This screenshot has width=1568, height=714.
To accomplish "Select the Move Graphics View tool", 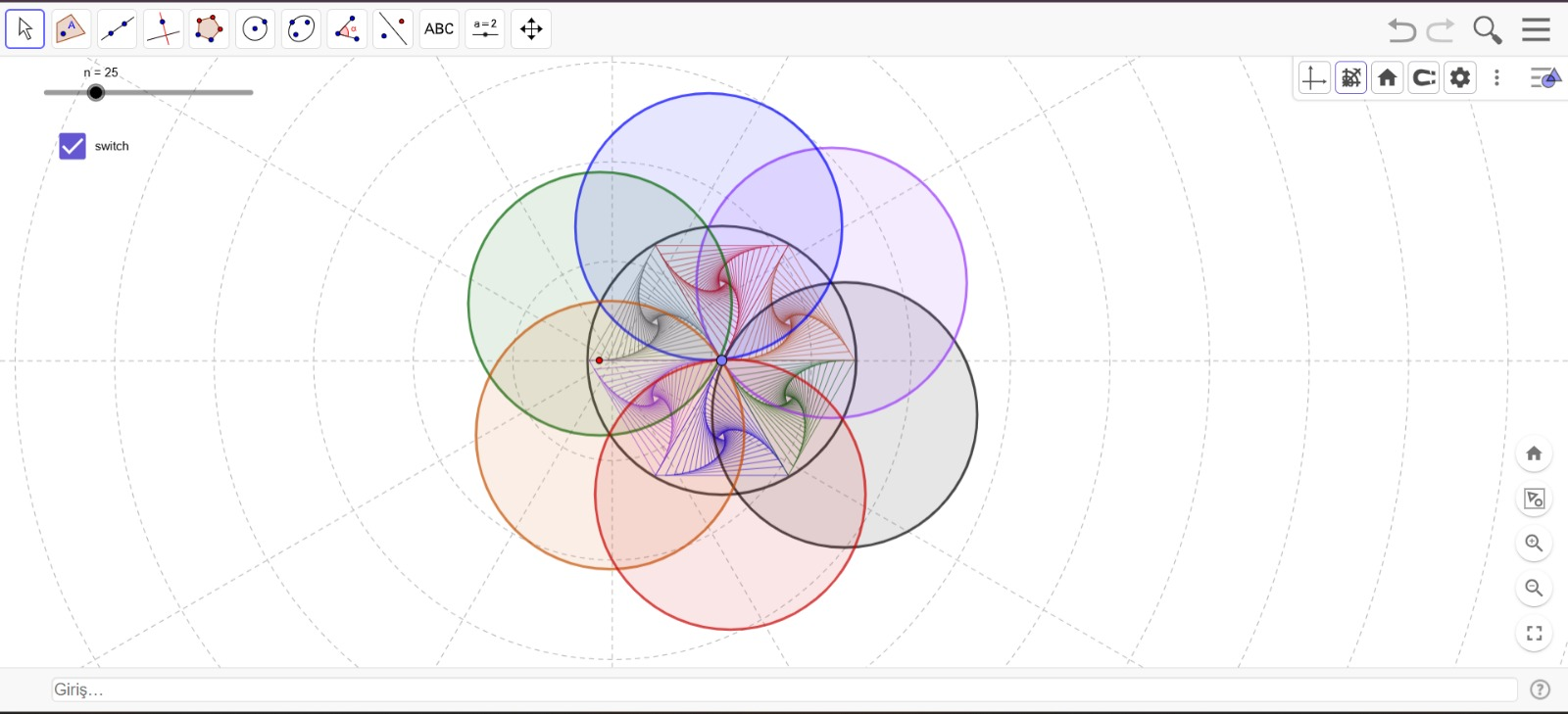I will click(x=531, y=29).
